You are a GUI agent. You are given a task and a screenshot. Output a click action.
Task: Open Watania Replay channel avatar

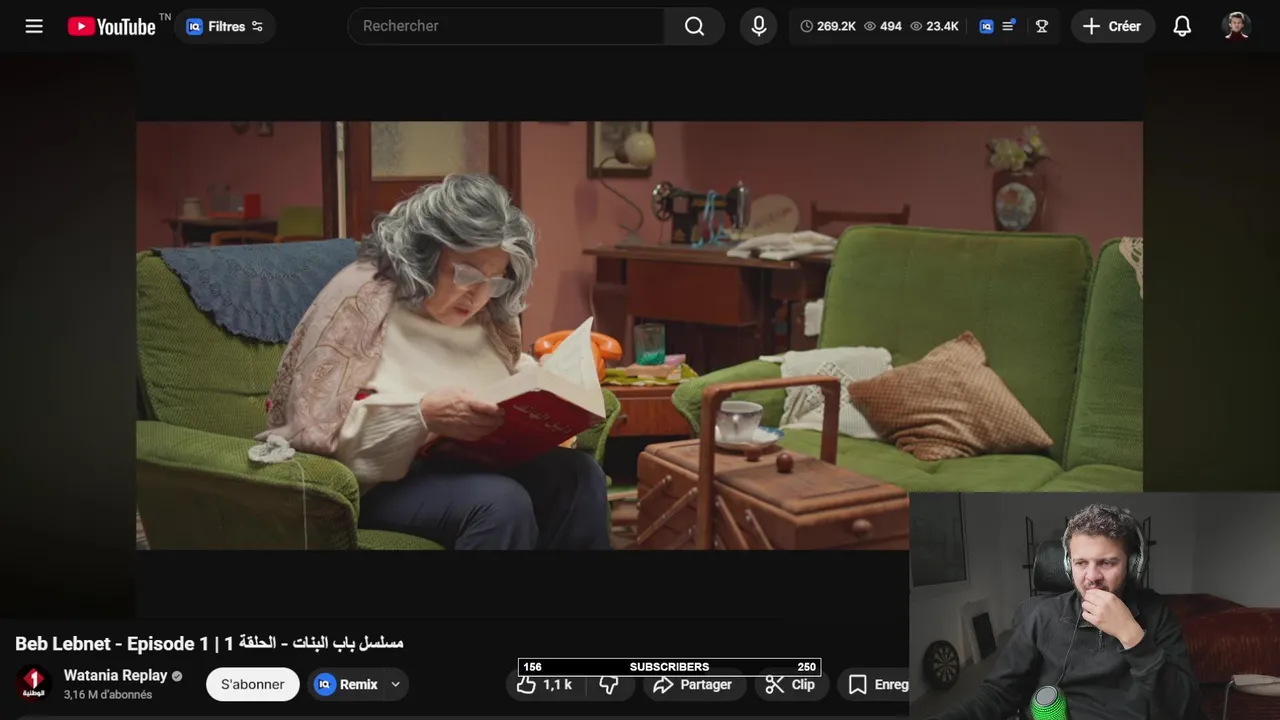click(34, 684)
